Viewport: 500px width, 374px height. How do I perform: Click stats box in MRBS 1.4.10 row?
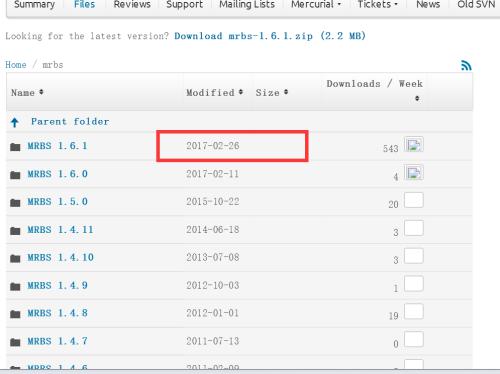tap(414, 256)
